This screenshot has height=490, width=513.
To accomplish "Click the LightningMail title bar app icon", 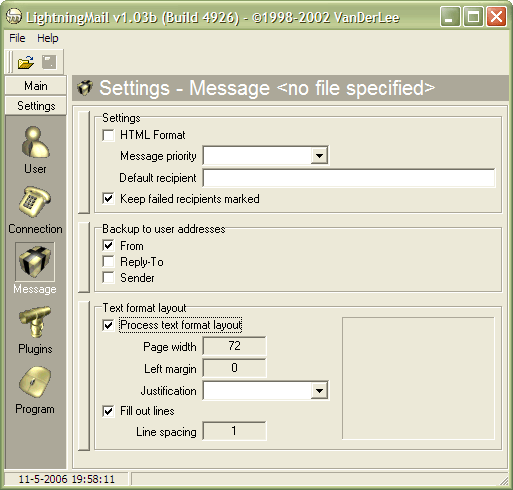I will pyautogui.click(x=14, y=16).
